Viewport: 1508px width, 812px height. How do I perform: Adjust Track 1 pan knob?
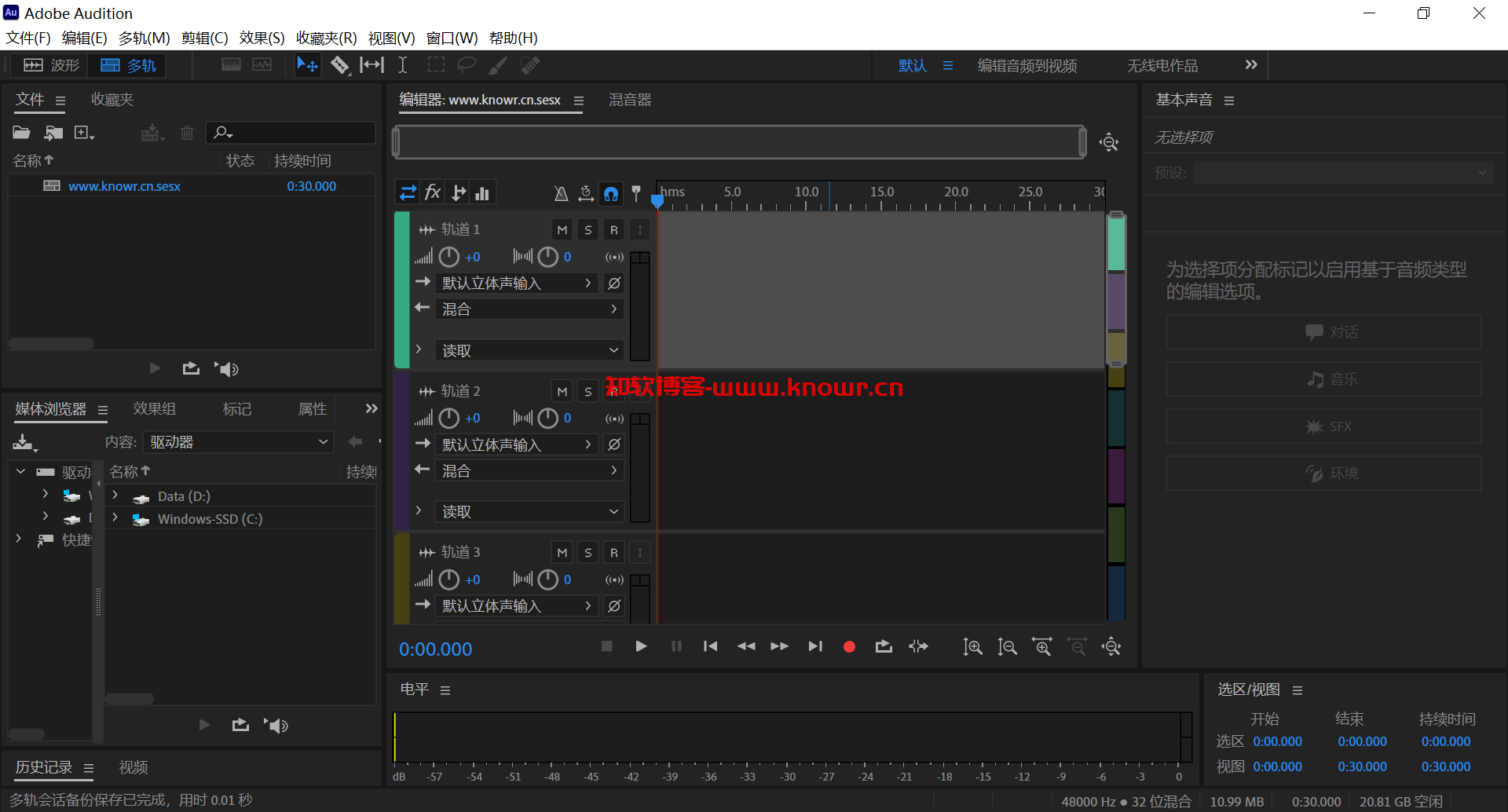[x=547, y=257]
